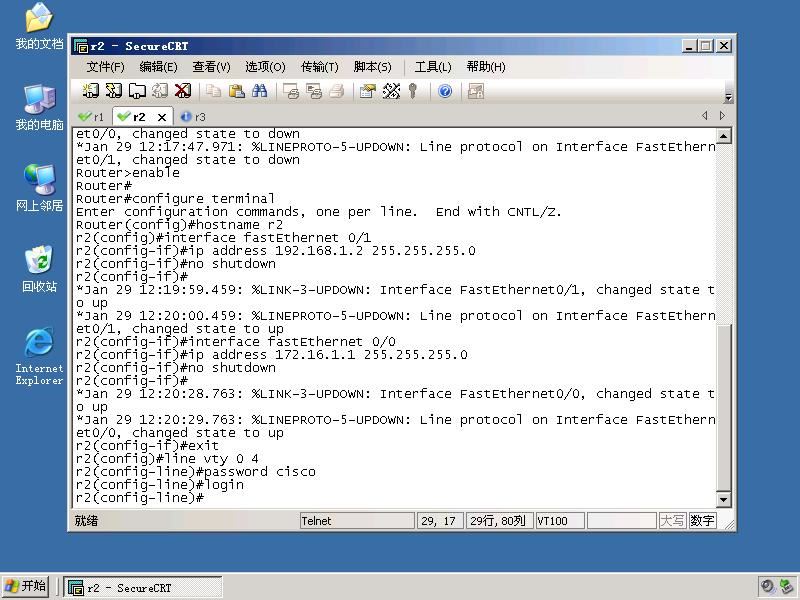The height and width of the screenshot is (600, 800).
Task: Open the 脚本(S) menu
Action: click(372, 67)
